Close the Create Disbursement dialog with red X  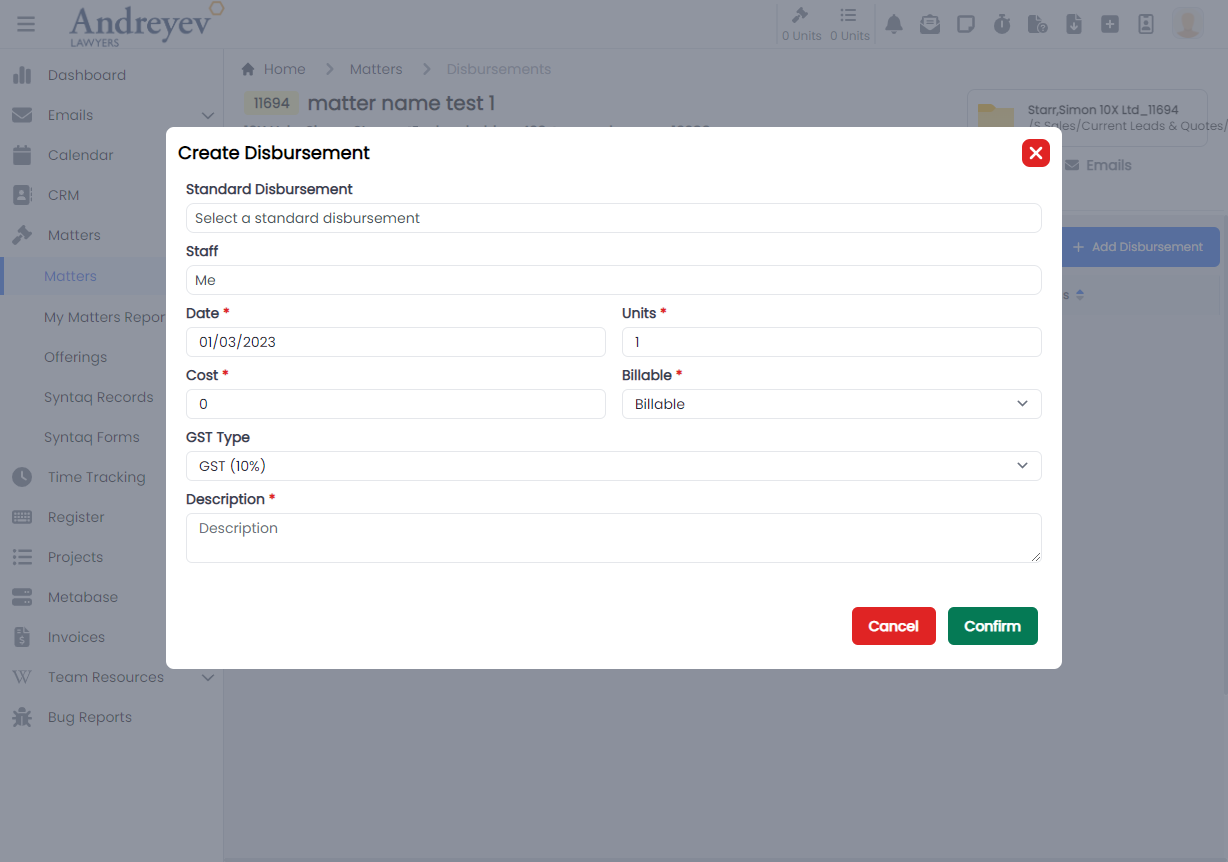click(x=1035, y=153)
